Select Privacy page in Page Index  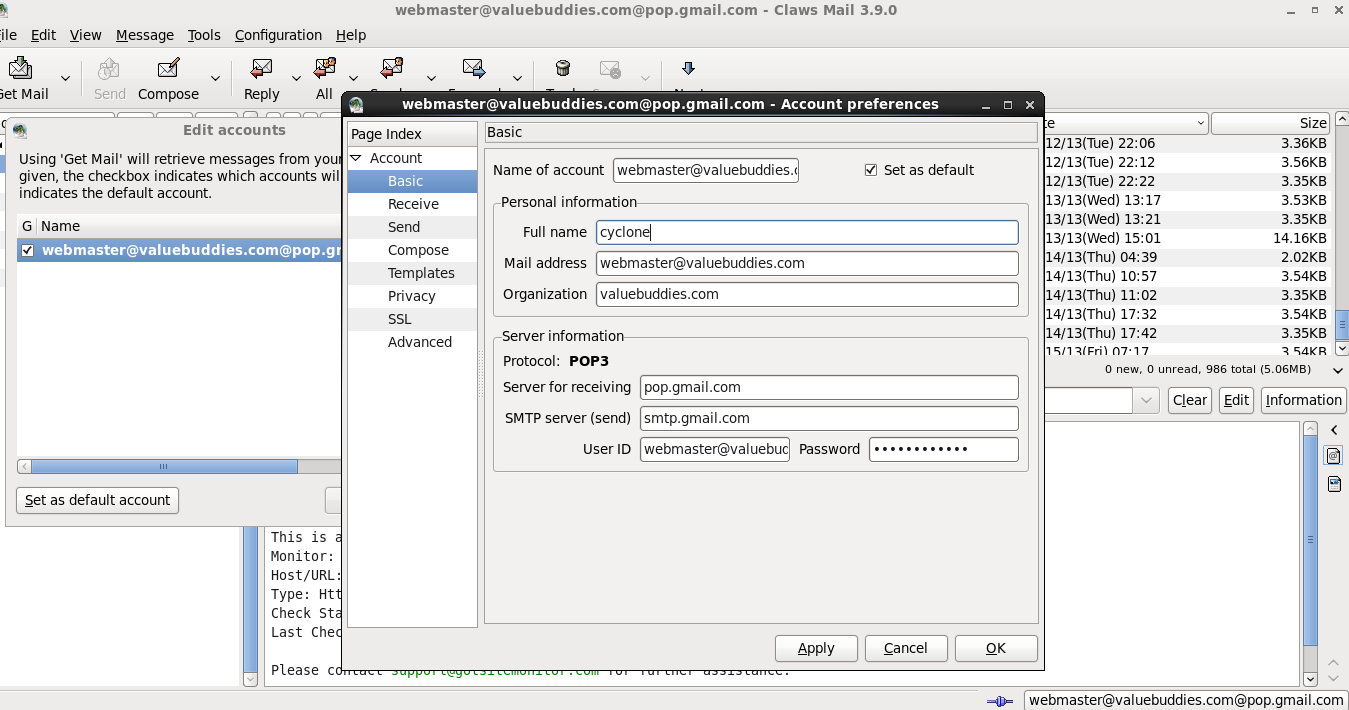tap(412, 296)
